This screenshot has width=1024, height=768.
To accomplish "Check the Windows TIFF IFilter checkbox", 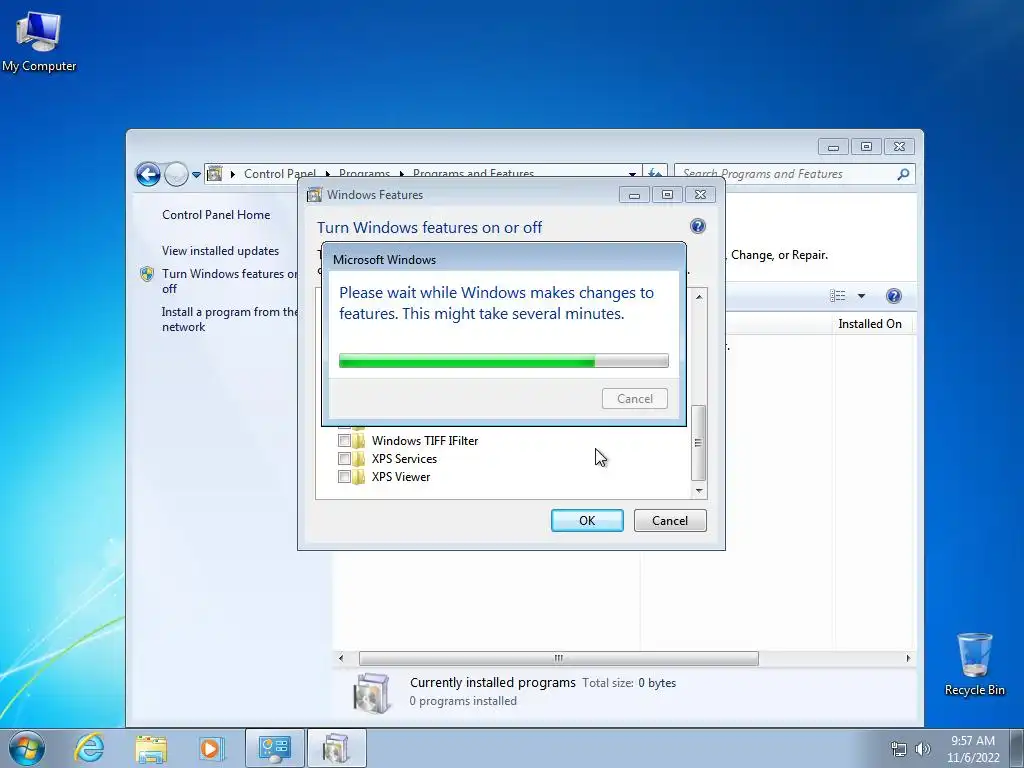I will pyautogui.click(x=344, y=440).
